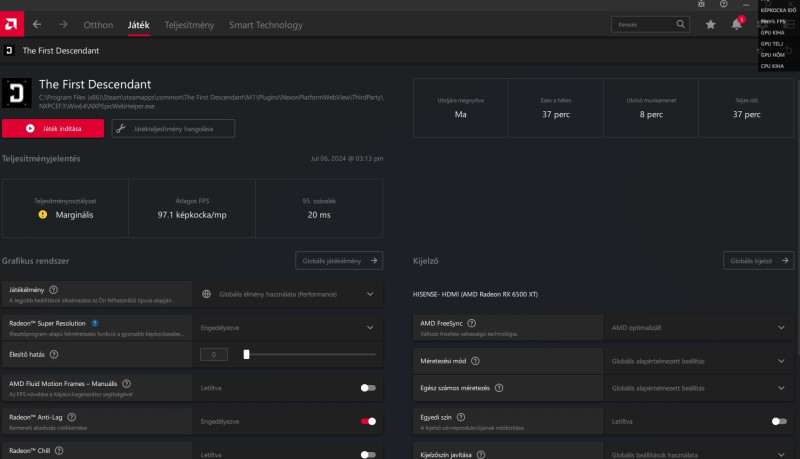This screenshot has height=459, width=800.
Task: Open Méretezési mód dropdown
Action: [699, 361]
